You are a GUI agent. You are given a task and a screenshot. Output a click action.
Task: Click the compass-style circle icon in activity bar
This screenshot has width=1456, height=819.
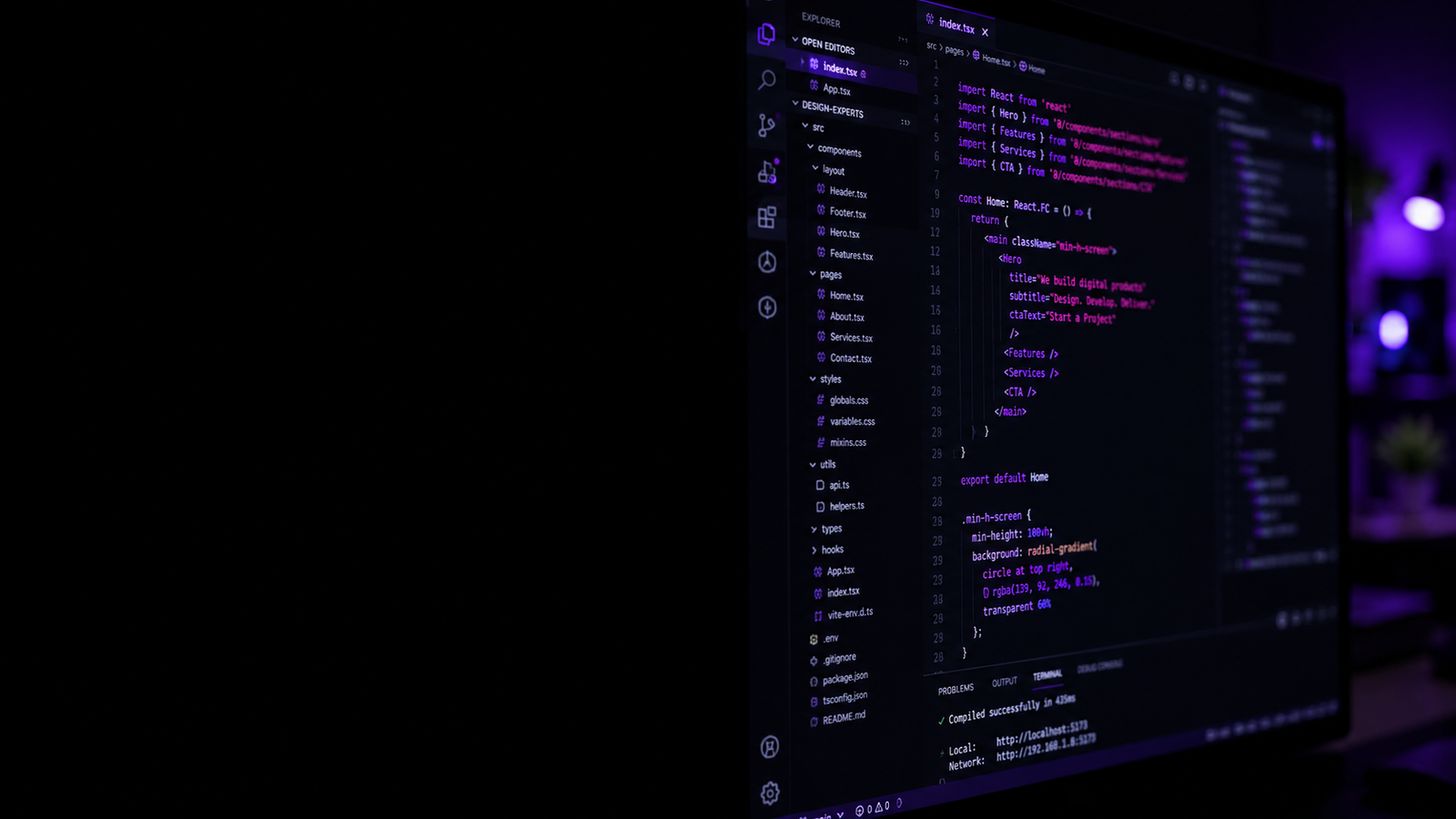point(767,262)
